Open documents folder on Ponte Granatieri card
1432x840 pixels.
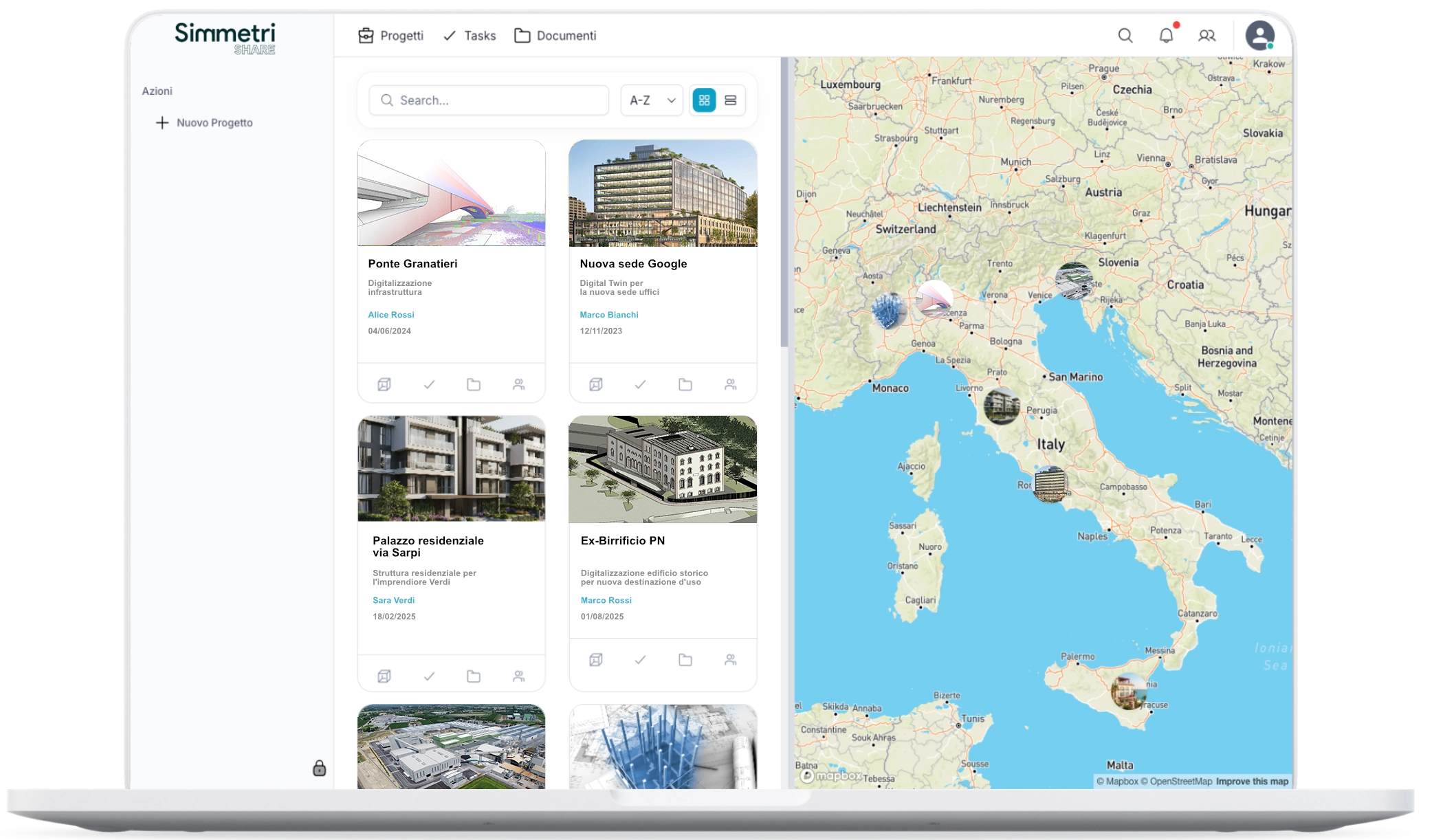474,384
